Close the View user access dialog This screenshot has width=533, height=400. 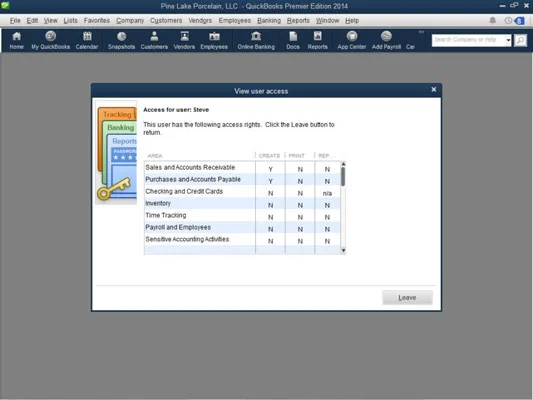434,89
